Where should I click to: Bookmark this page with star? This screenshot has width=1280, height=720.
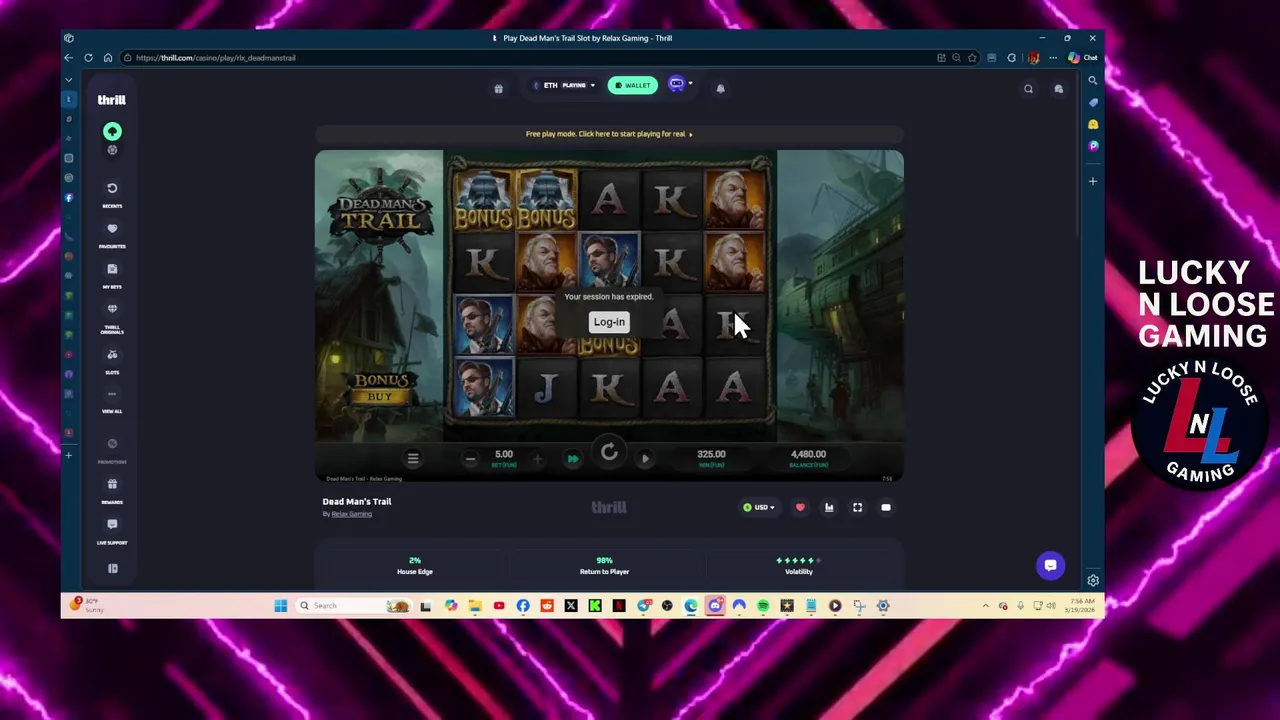click(972, 58)
